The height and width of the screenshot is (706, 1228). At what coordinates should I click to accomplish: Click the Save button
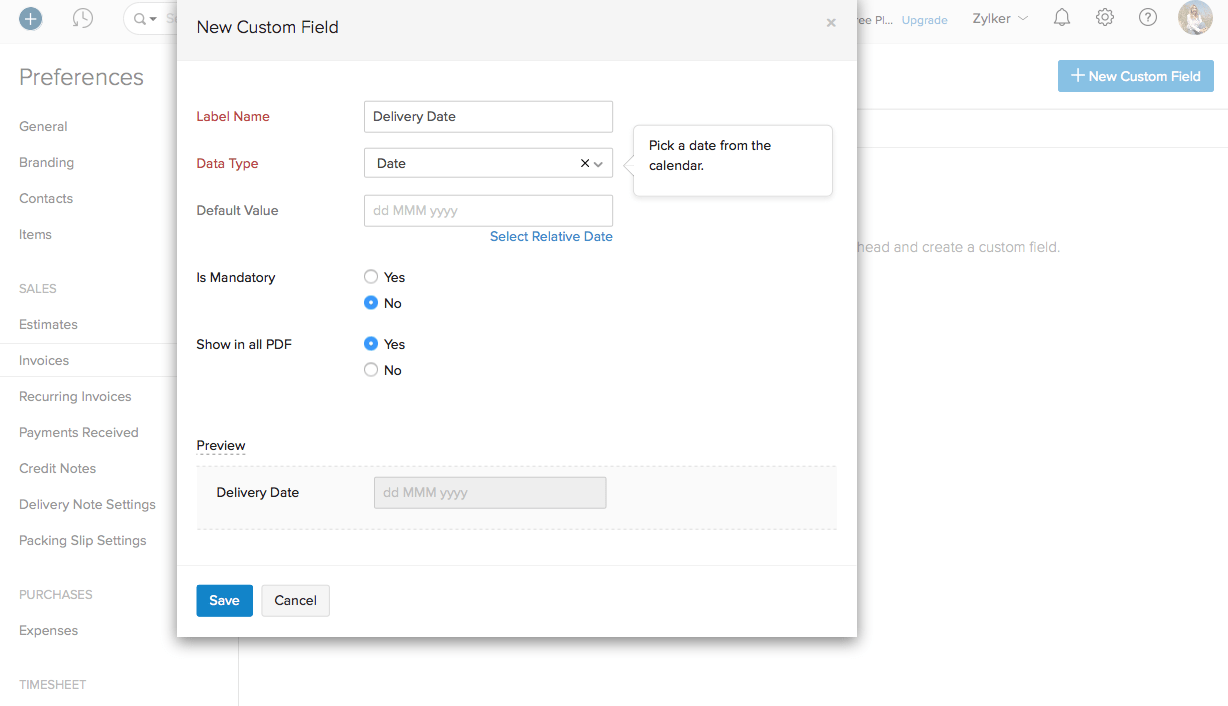coord(224,601)
